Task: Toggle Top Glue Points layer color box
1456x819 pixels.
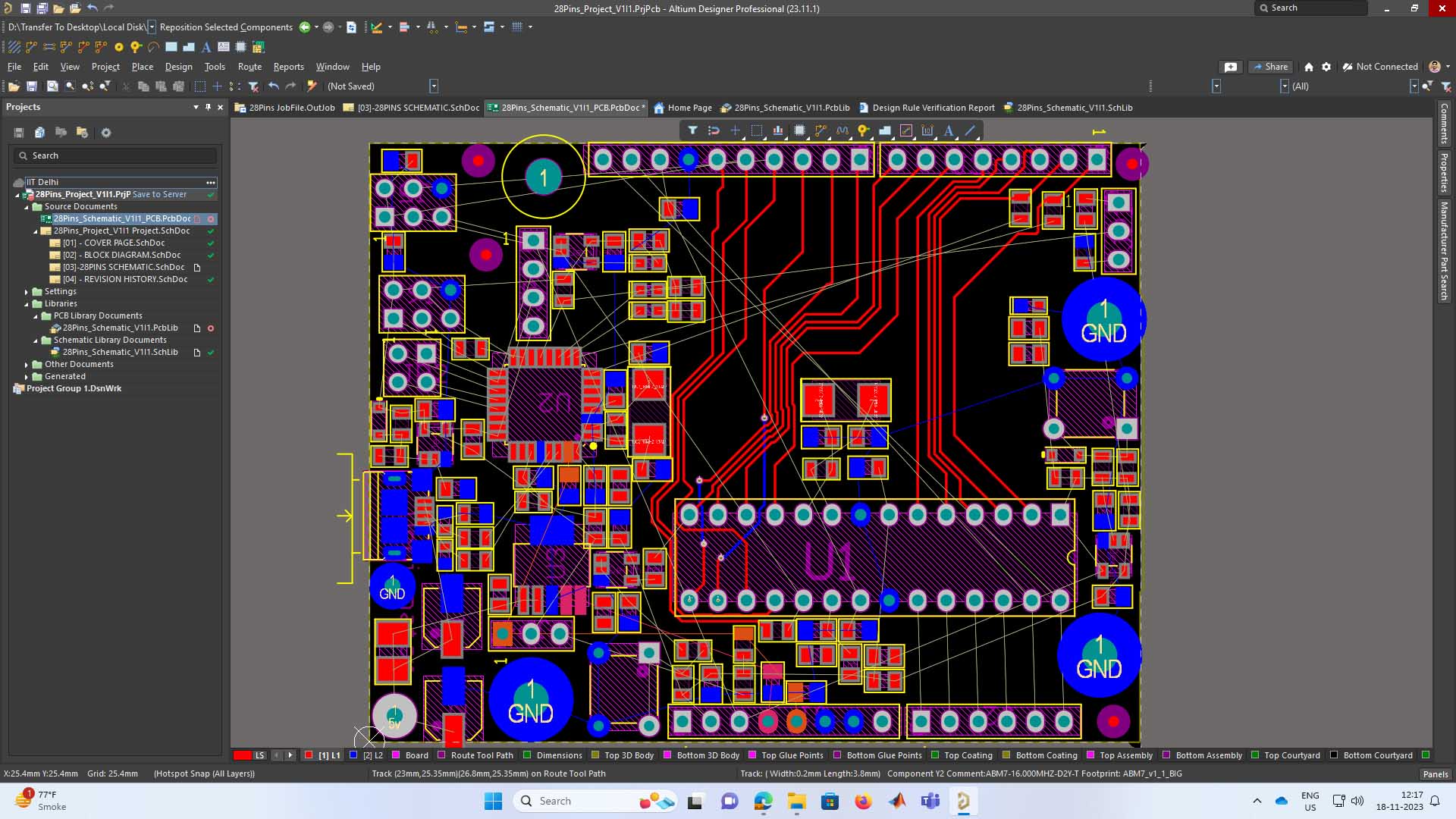Action: click(752, 755)
